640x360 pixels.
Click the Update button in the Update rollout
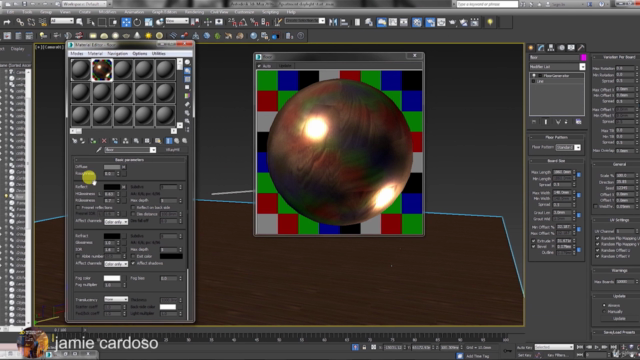click(619, 318)
